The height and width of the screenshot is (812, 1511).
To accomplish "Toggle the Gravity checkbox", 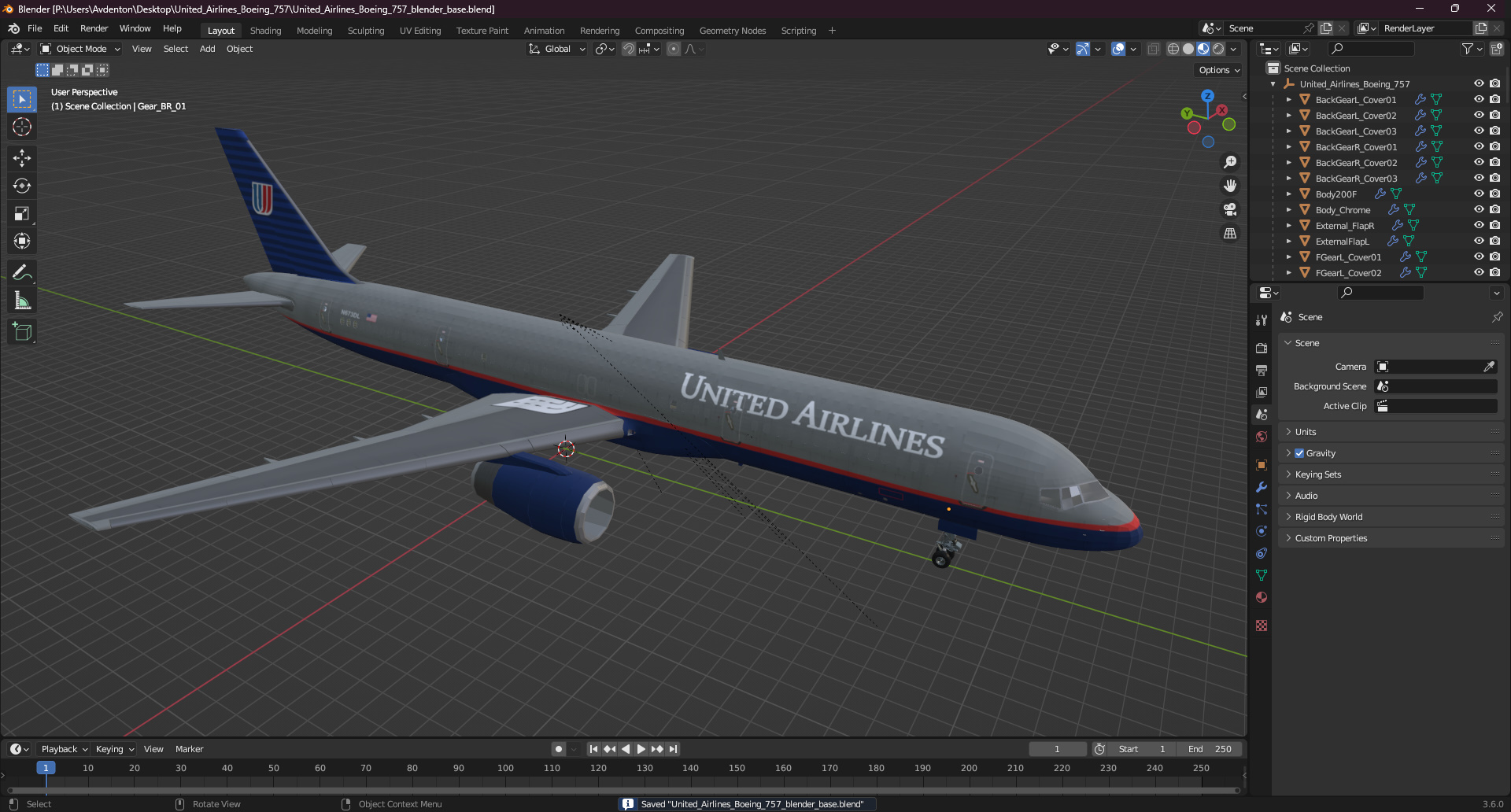I will pos(1299,453).
